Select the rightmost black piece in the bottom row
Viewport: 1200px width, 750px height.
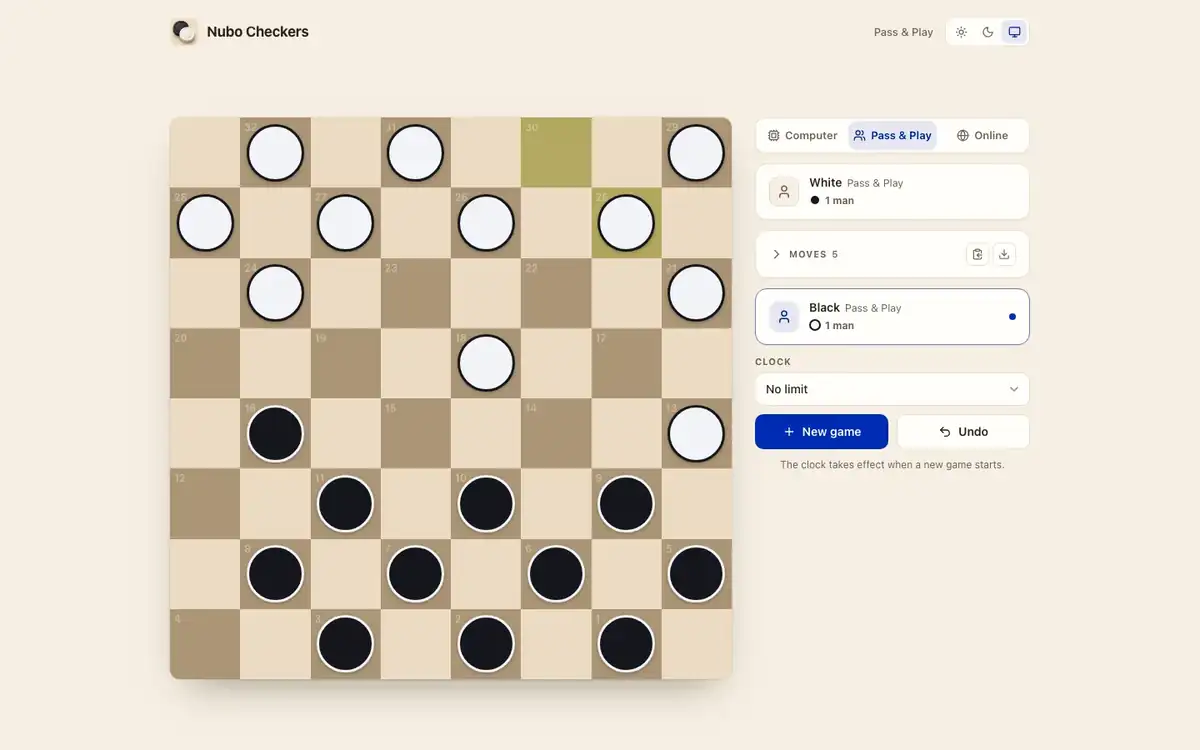pyautogui.click(x=626, y=644)
